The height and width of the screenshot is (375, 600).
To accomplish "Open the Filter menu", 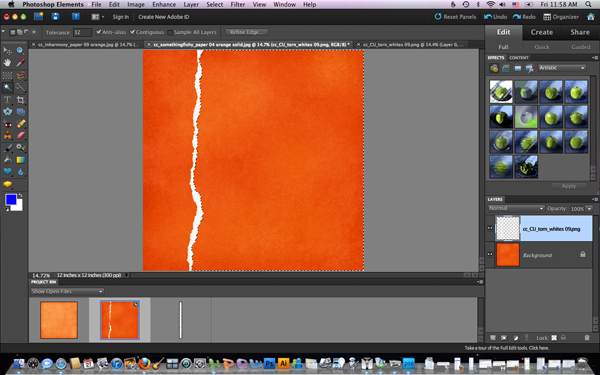I will coord(238,5).
